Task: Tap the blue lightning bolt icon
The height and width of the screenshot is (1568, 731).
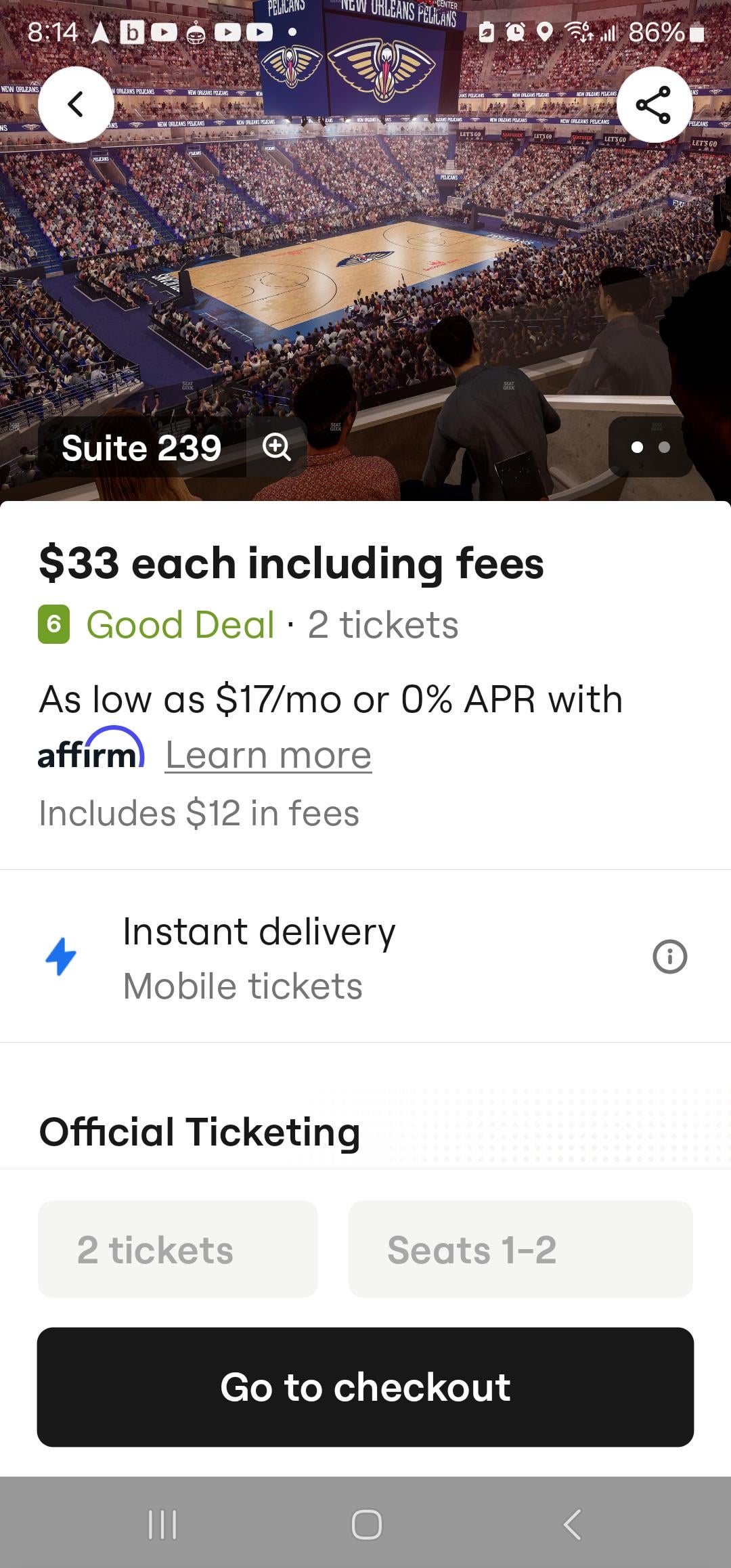Action: (x=61, y=956)
